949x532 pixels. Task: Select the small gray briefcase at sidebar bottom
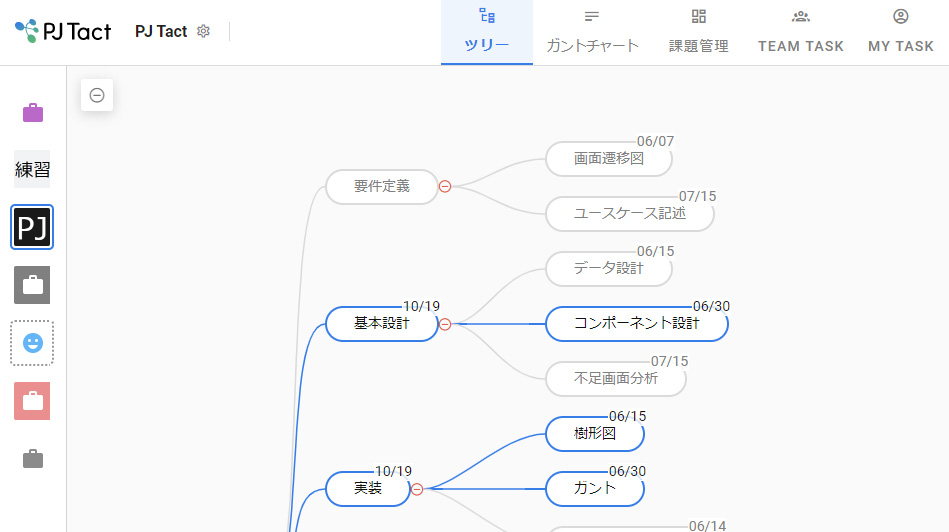pyautogui.click(x=33, y=459)
